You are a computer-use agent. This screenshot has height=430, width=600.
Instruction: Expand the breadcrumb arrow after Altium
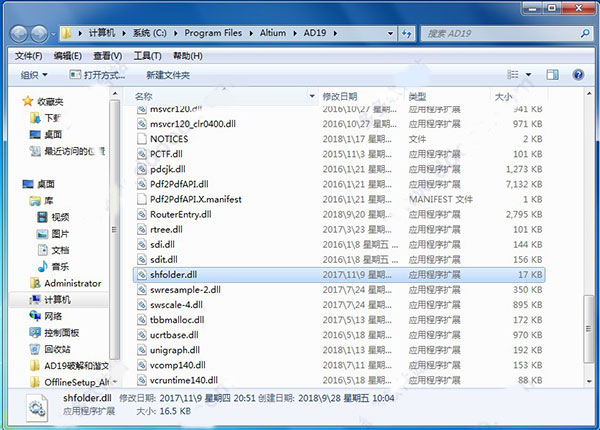tap(295, 33)
